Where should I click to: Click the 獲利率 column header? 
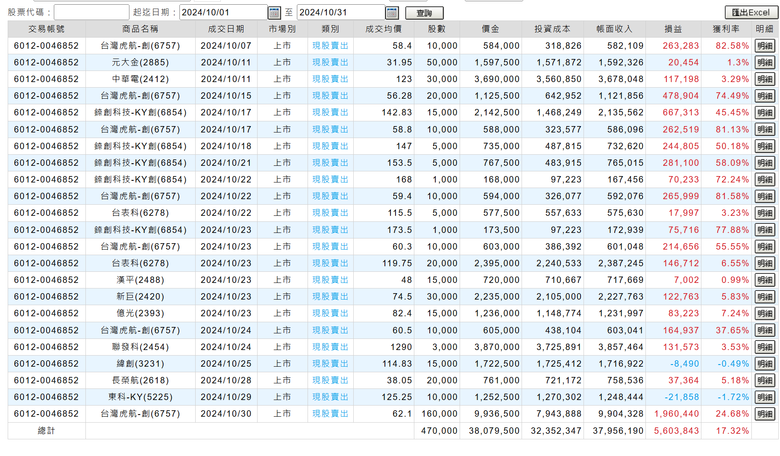point(726,29)
